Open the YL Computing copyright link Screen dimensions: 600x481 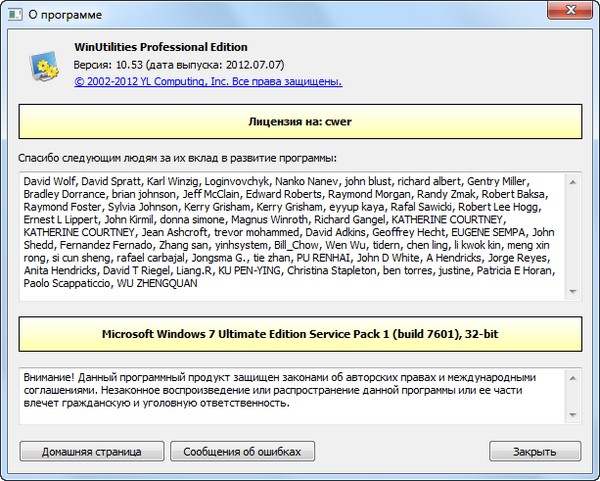click(x=201, y=81)
